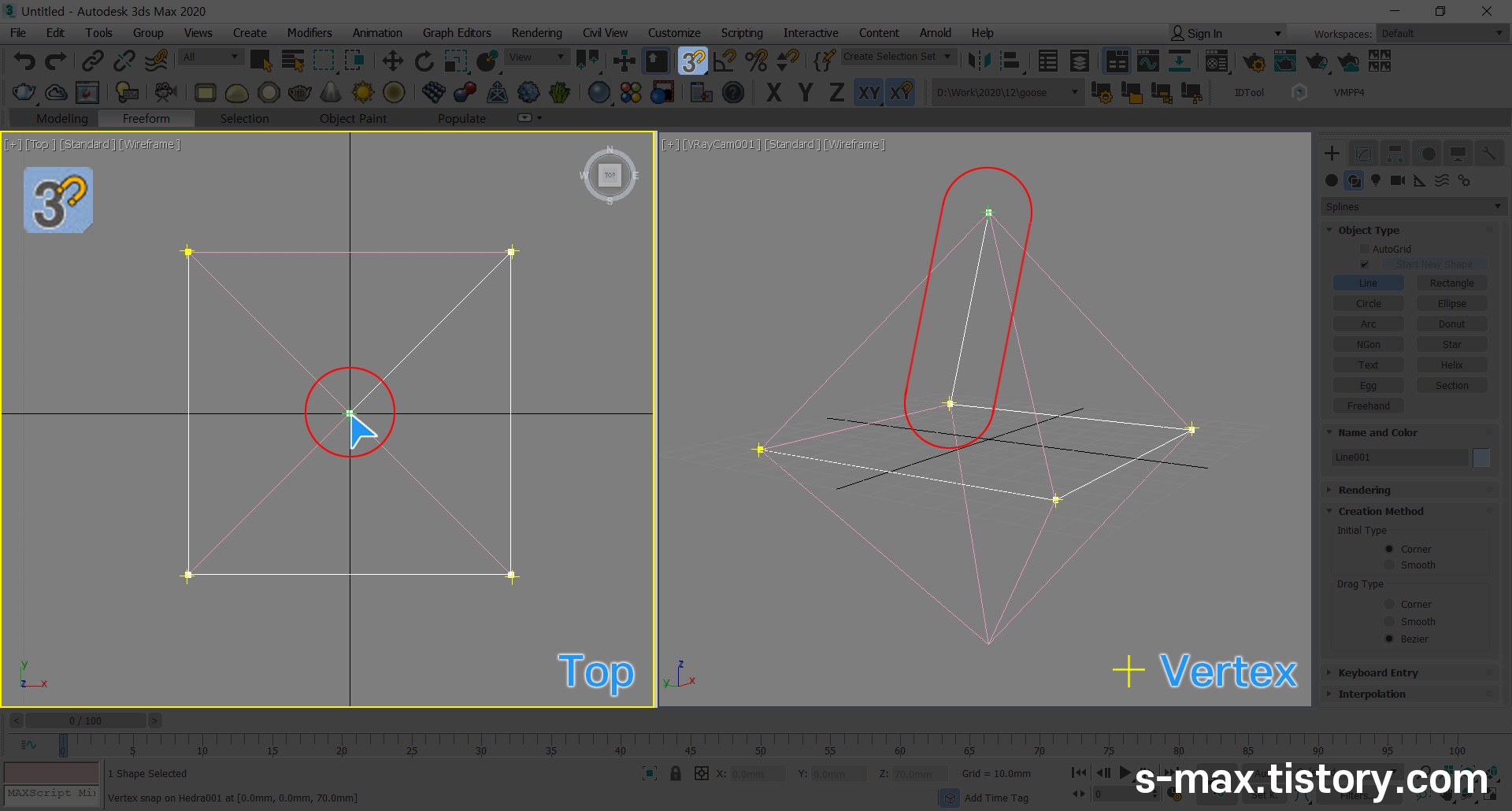Open the Workspaces Default dropdown
This screenshot has height=811, width=1512.
point(1441,33)
